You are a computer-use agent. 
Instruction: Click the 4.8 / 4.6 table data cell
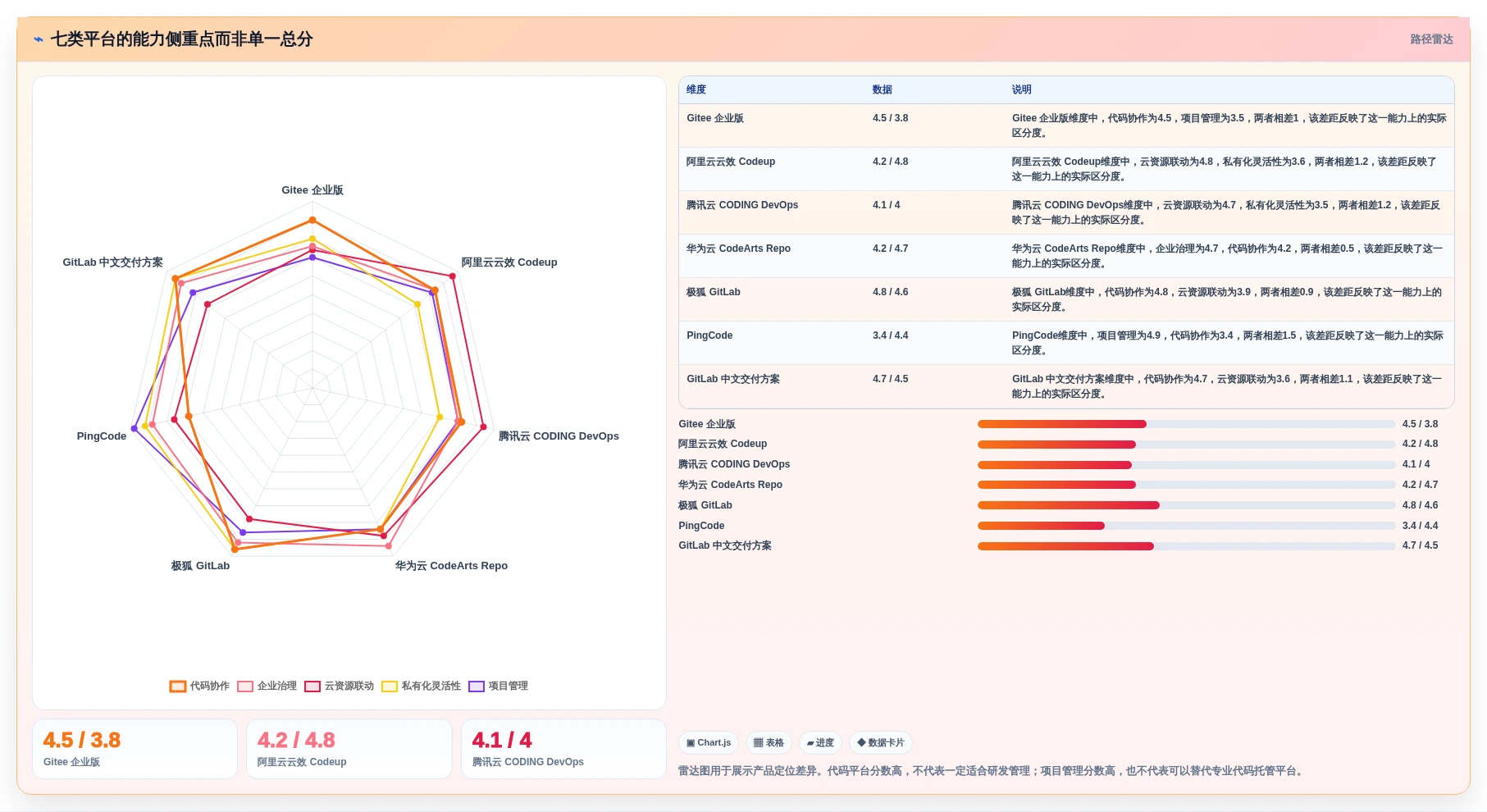890,292
